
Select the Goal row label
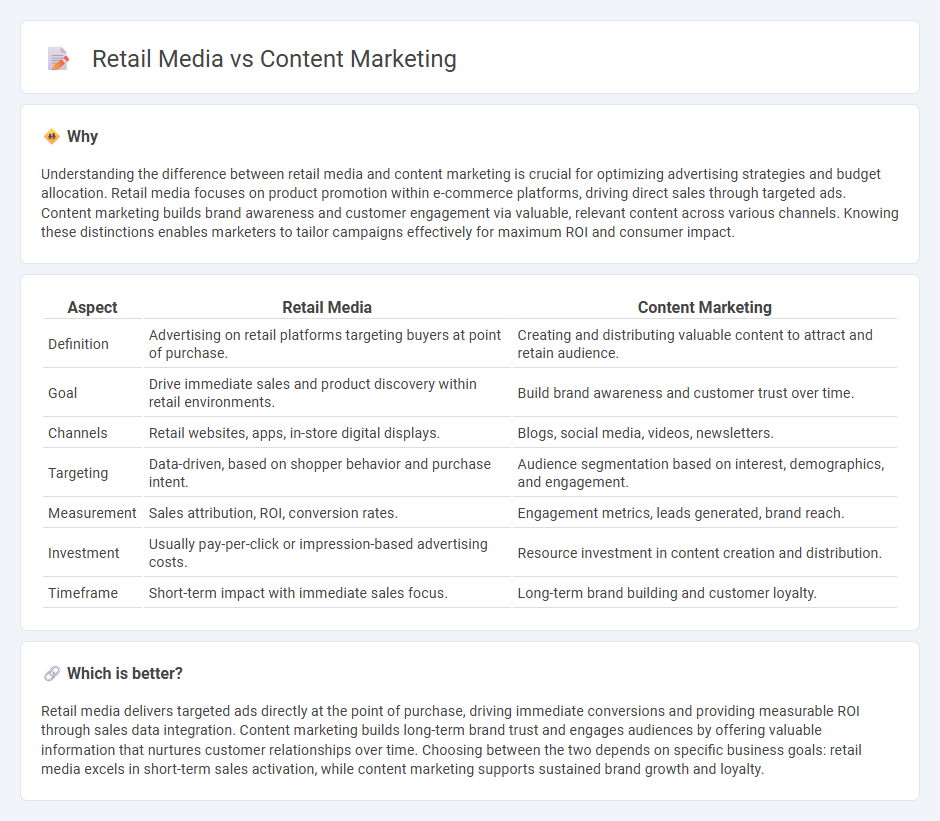[x=62, y=393]
